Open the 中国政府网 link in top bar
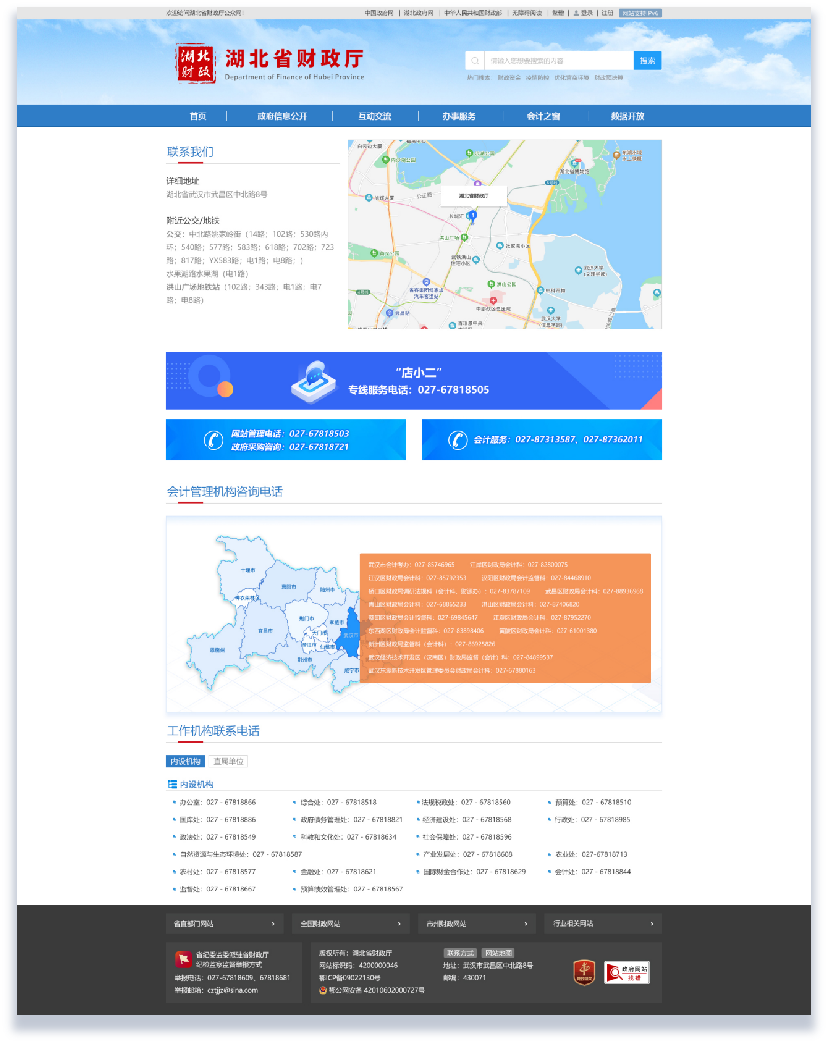Image resolution: width=829 pixels, height=1046 pixels. click(379, 13)
